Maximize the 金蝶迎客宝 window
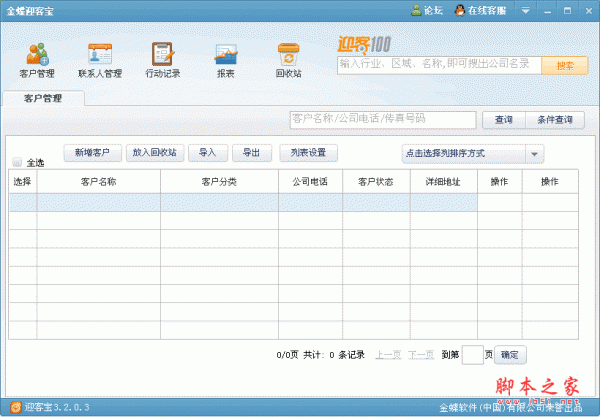600x417 pixels. point(567,11)
